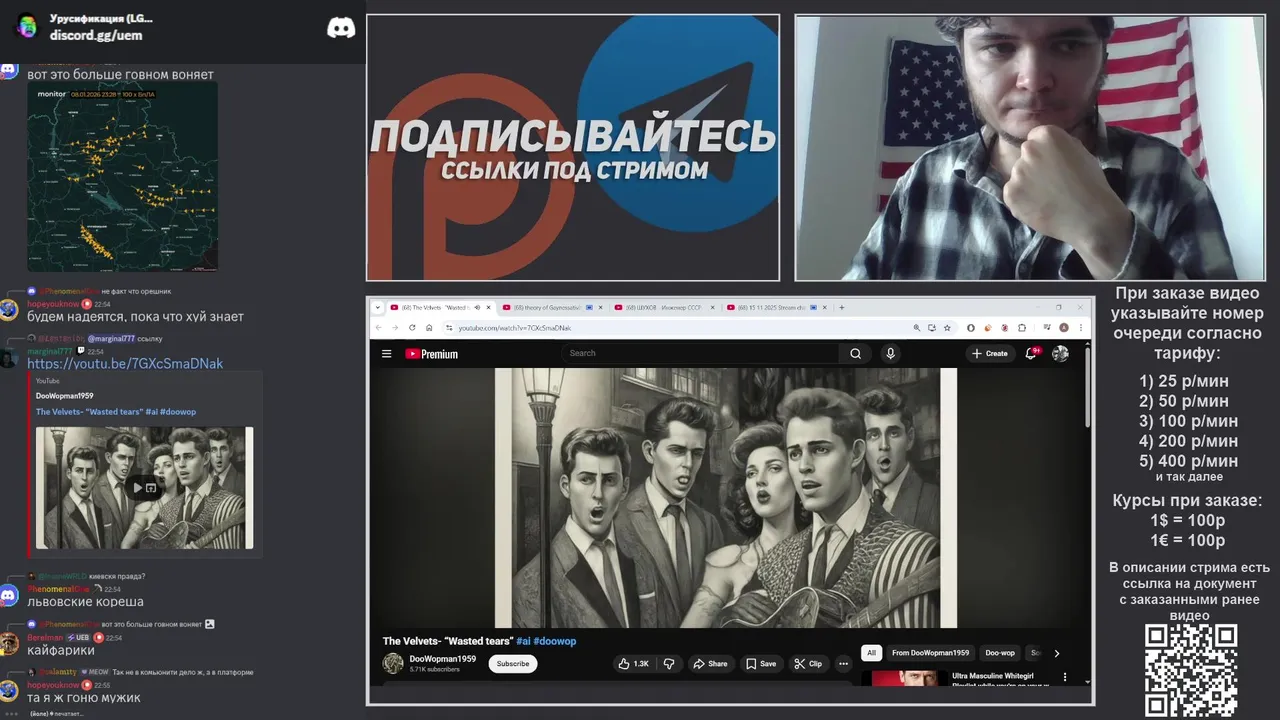The height and width of the screenshot is (720, 1280).
Task: Open the youtu.be/7GXcSmaDNak chat link
Action: (x=125, y=364)
